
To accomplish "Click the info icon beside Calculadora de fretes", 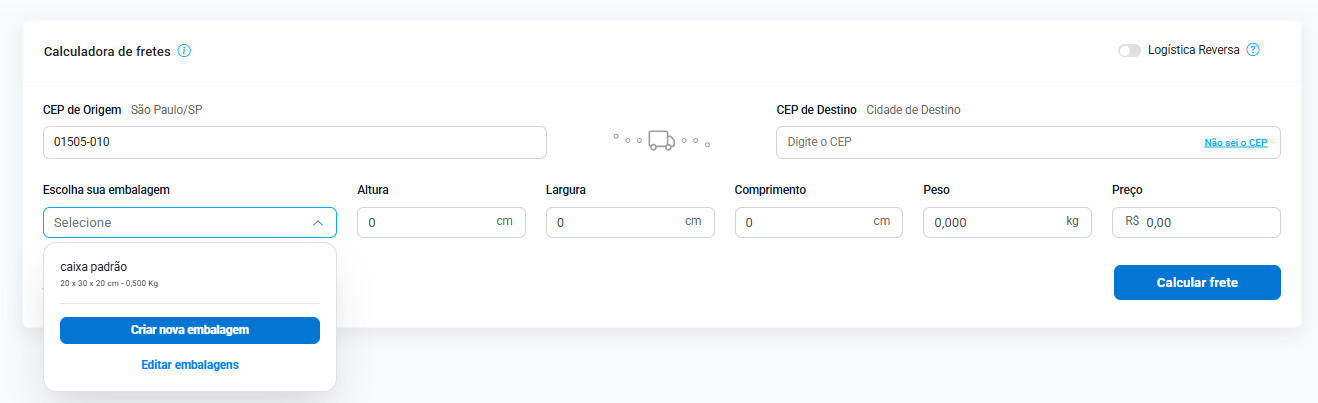I will tap(184, 51).
